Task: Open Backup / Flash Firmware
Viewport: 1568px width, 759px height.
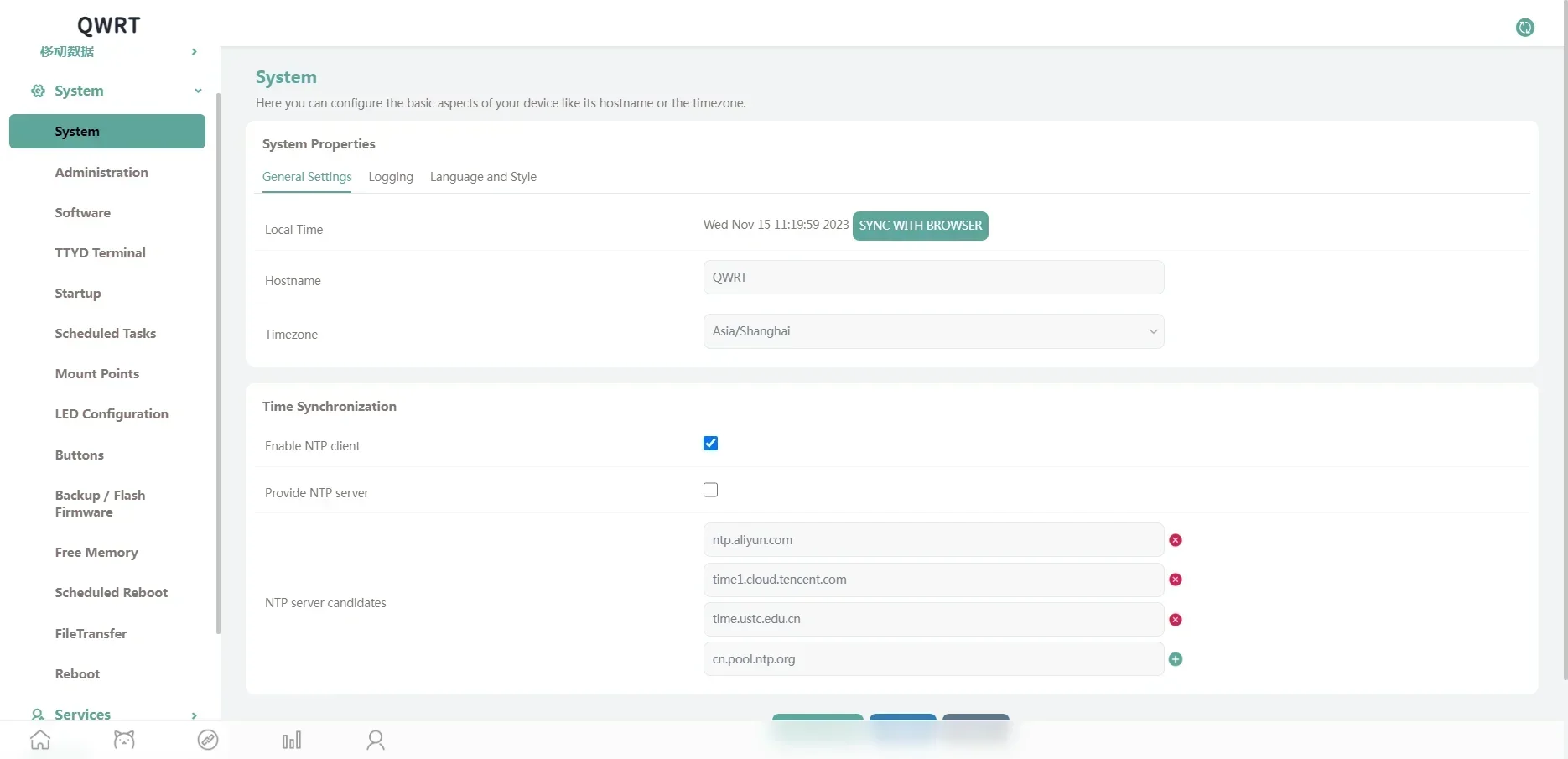Action: point(101,504)
